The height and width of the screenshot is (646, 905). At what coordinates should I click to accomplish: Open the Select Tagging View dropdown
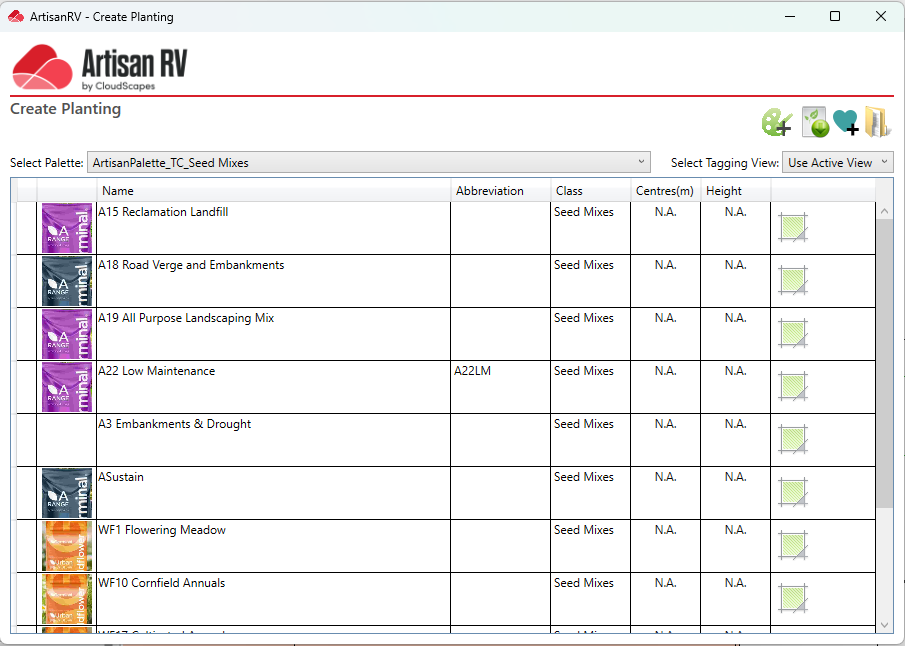click(837, 163)
